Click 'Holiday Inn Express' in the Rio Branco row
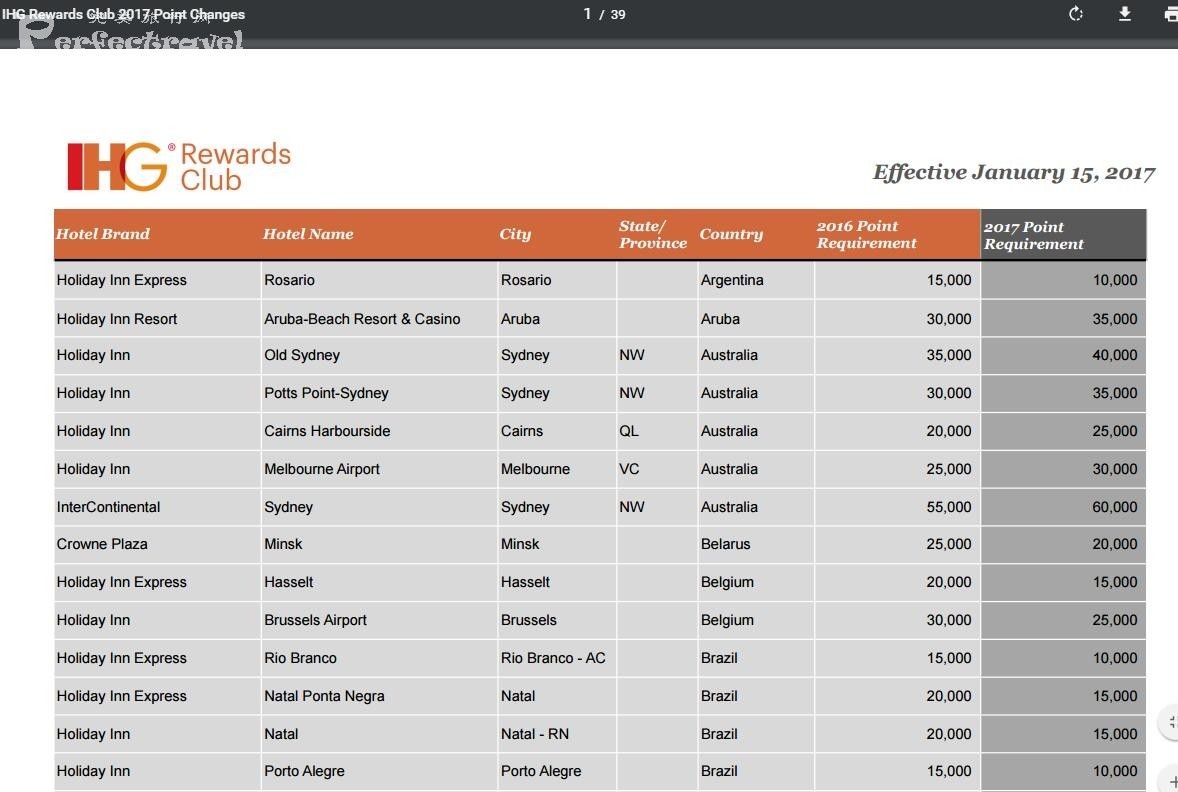 [122, 658]
